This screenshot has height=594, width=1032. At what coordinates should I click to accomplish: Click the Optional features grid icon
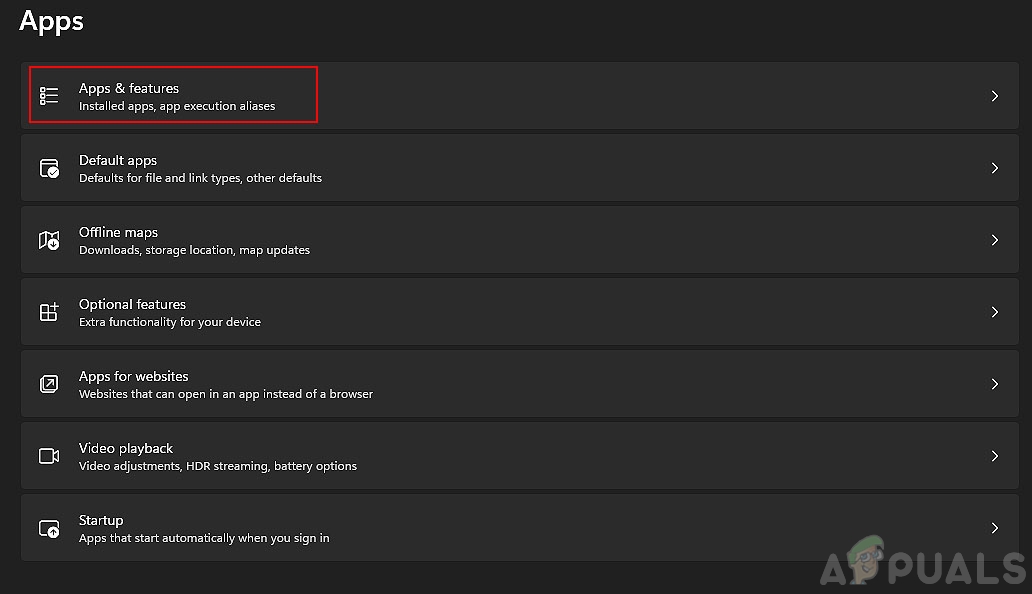coord(49,312)
